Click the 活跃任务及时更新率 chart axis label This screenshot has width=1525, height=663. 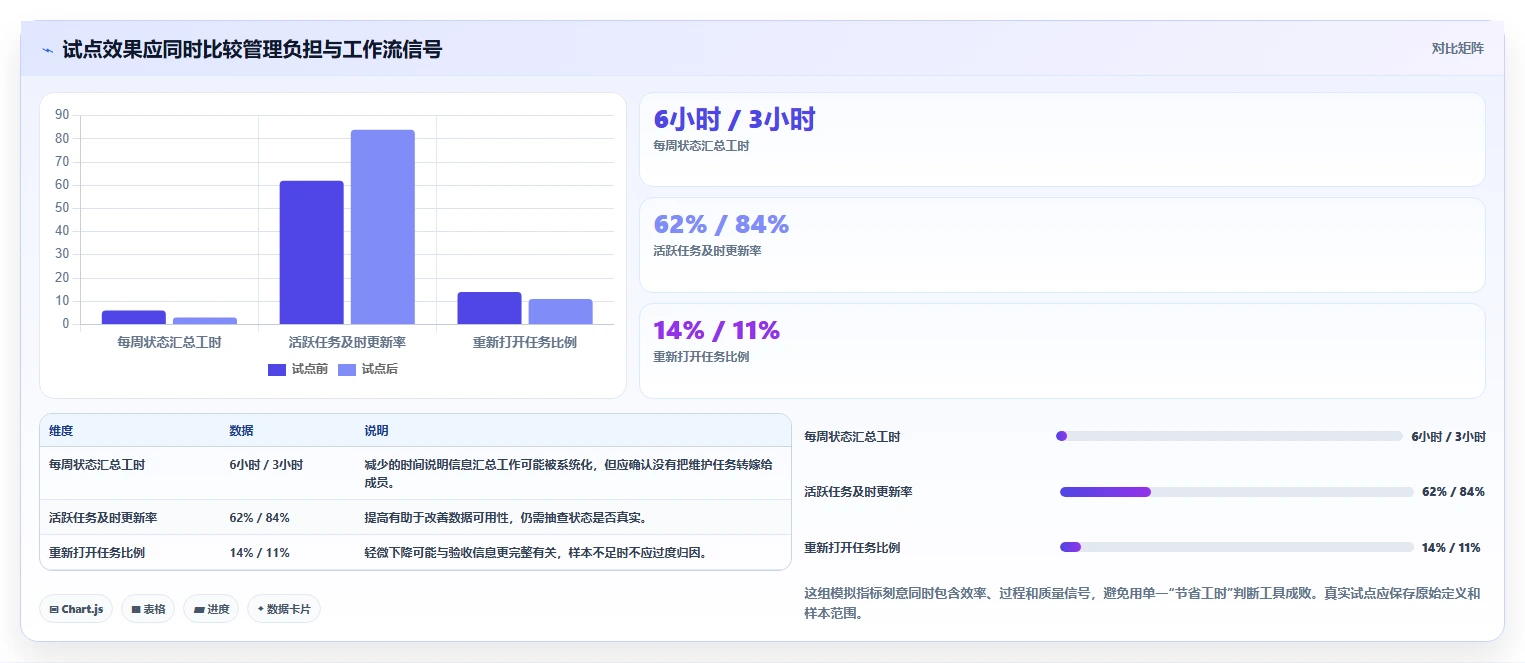[347, 342]
